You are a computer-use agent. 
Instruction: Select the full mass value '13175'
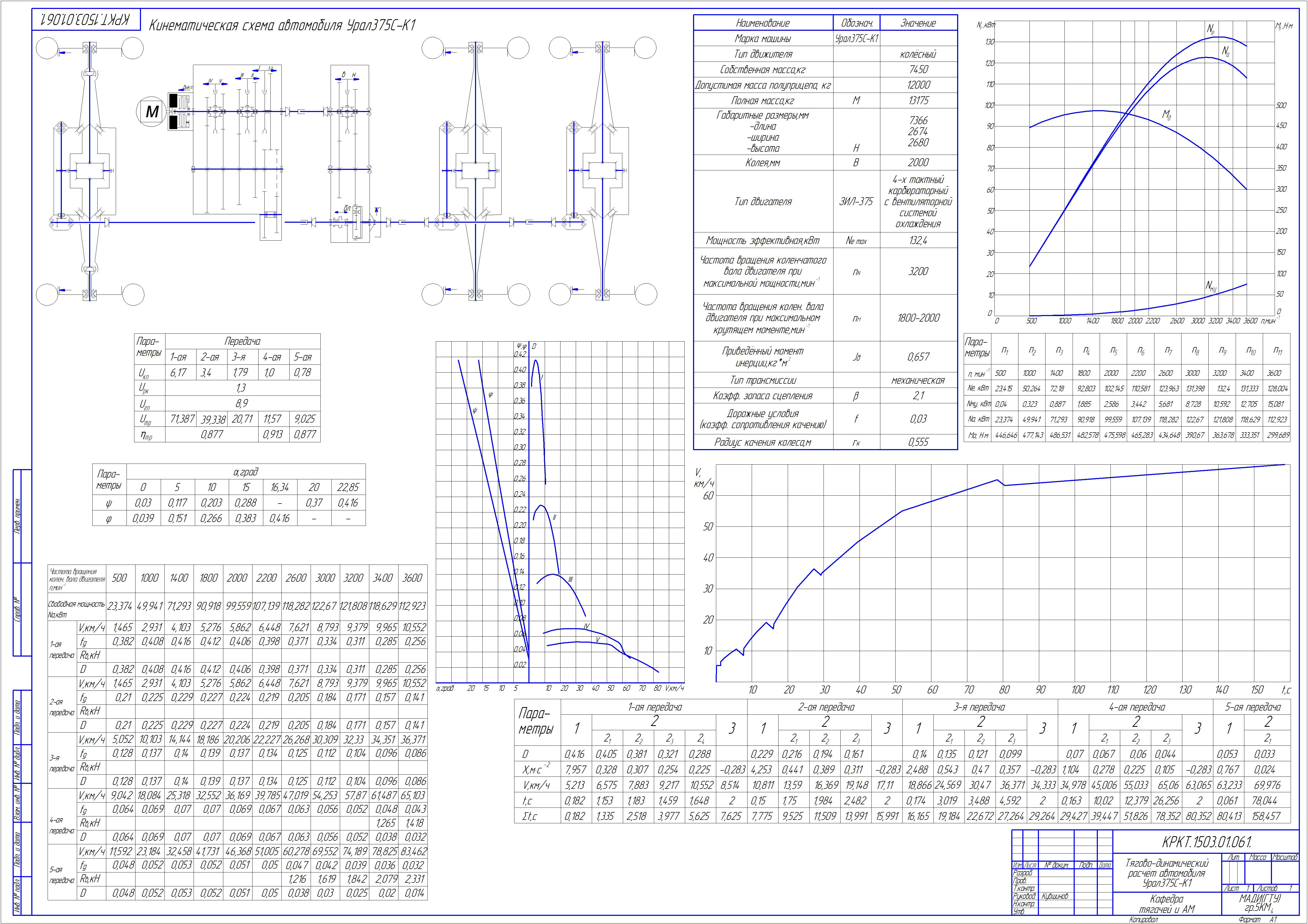click(918, 101)
